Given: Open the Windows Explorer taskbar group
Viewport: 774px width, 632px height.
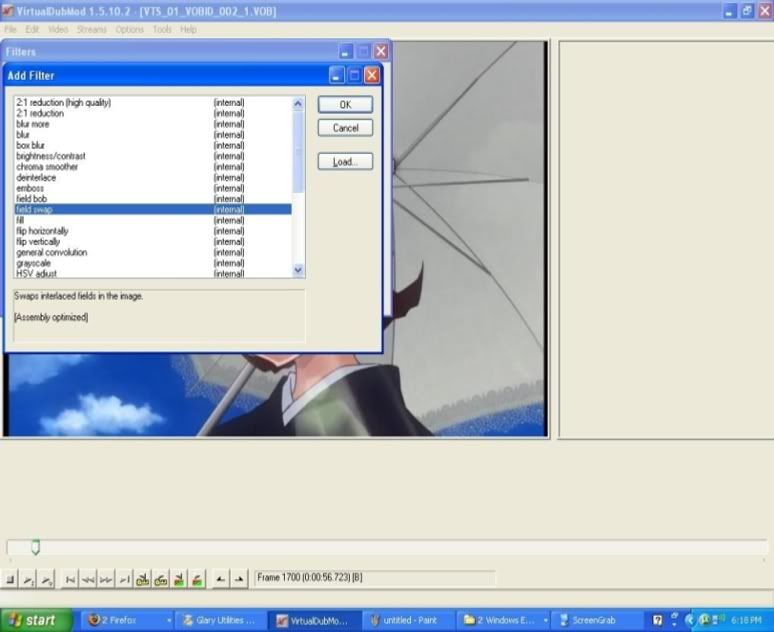Looking at the screenshot, I should (x=504, y=620).
